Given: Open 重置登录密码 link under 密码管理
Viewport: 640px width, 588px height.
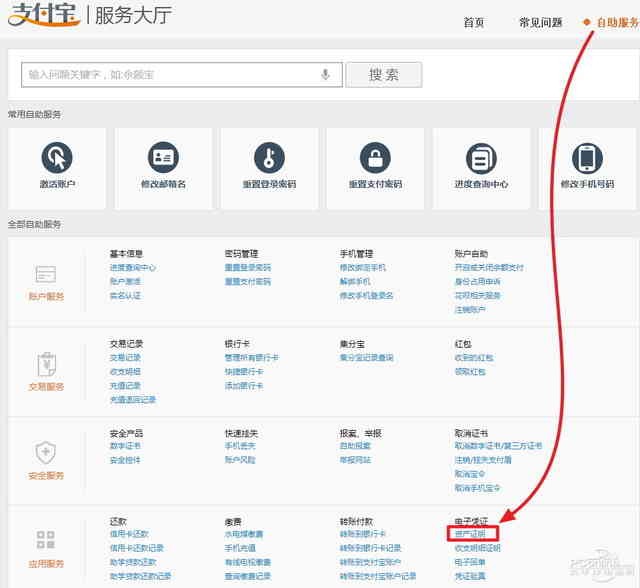Looking at the screenshot, I should point(248,268).
